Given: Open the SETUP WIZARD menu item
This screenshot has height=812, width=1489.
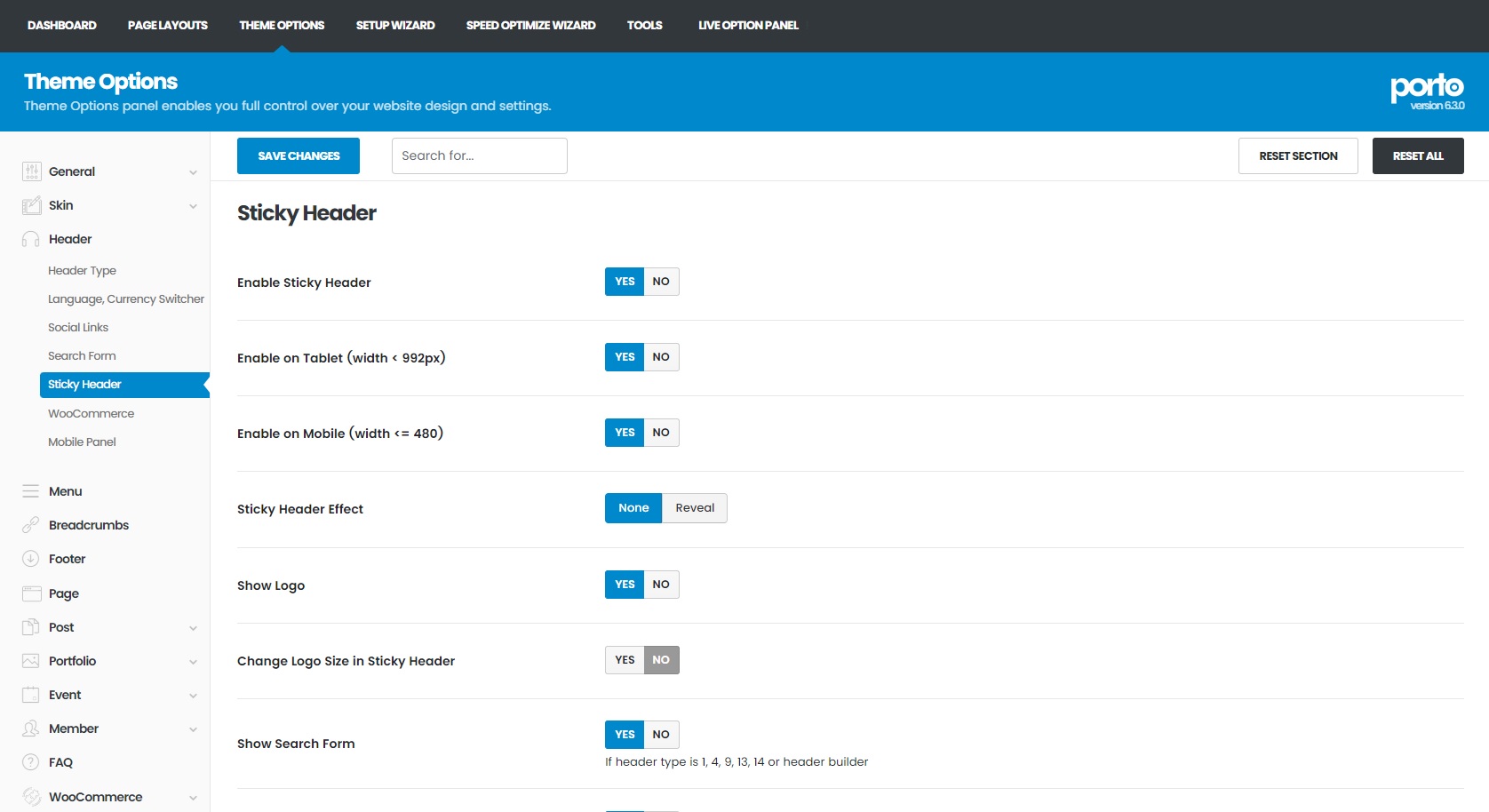Looking at the screenshot, I should (394, 25).
